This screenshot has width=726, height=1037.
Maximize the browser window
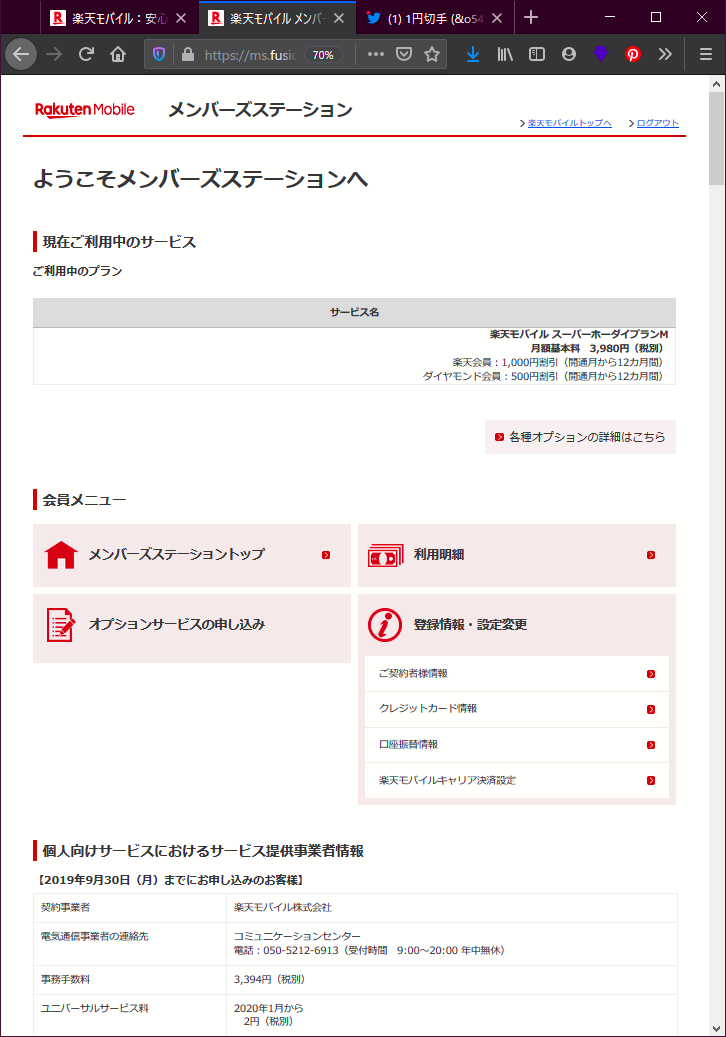pos(656,17)
